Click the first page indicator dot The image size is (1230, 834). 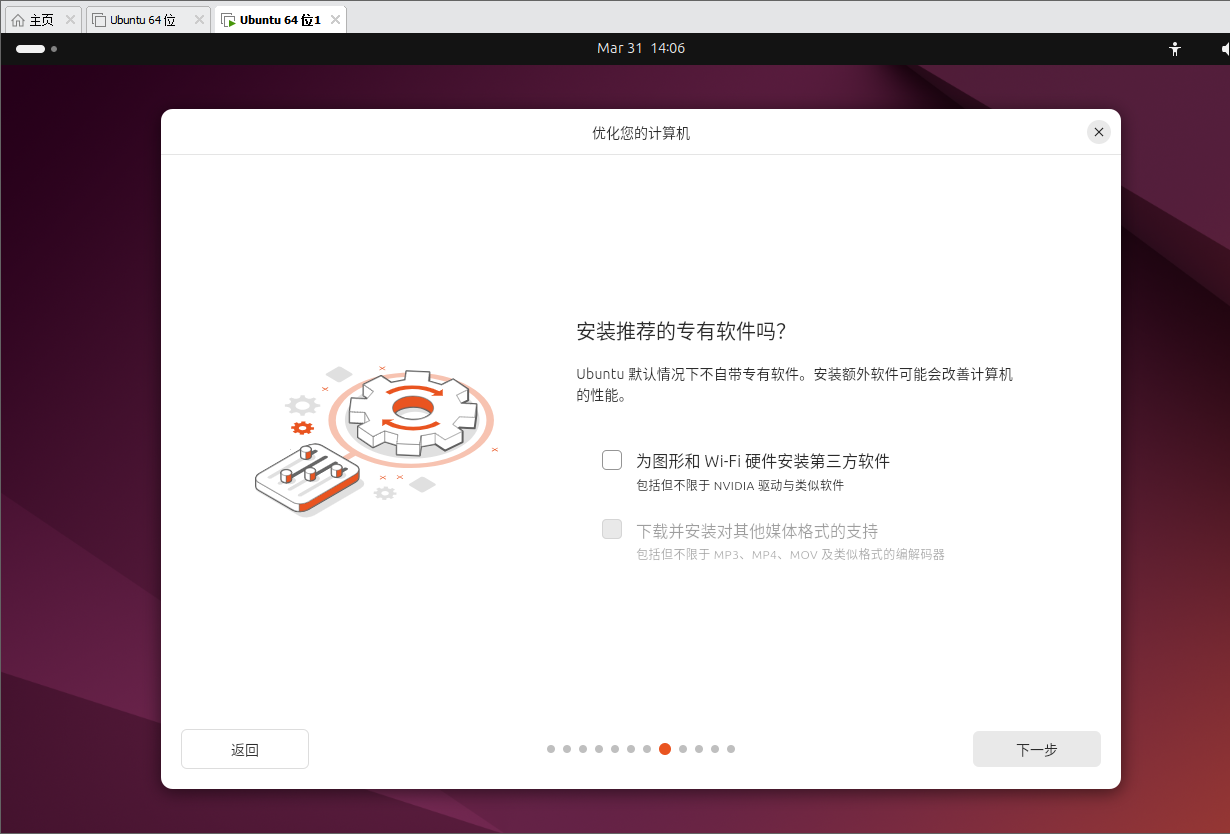tap(551, 749)
